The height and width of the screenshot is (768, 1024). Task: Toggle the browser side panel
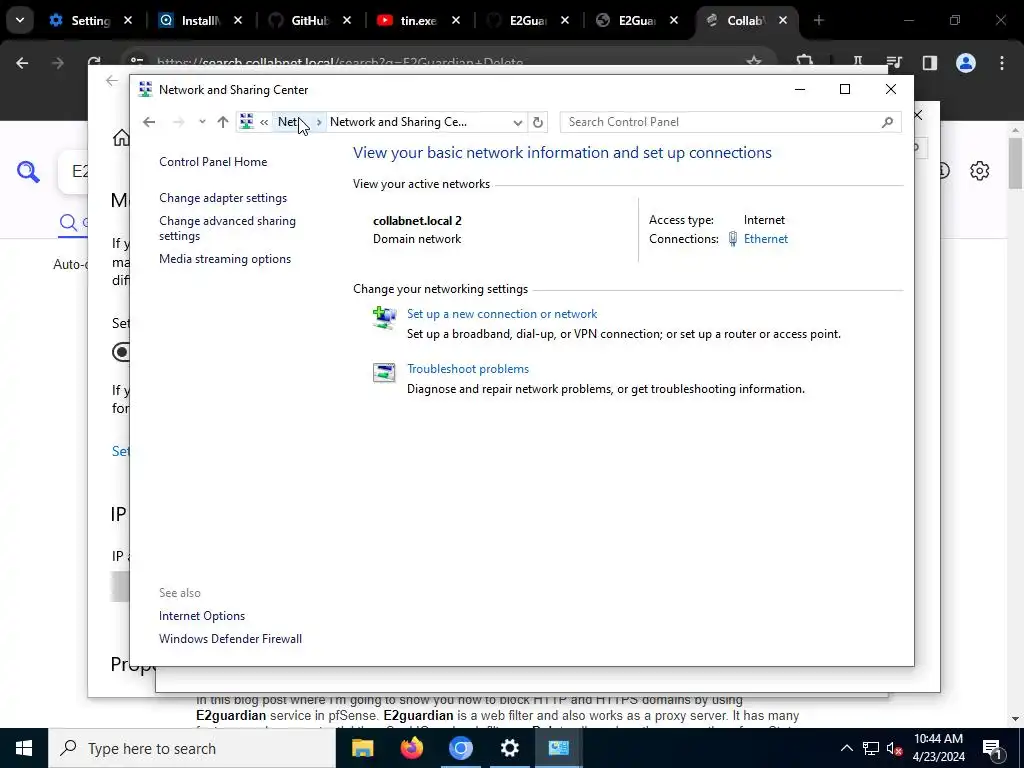tap(929, 63)
